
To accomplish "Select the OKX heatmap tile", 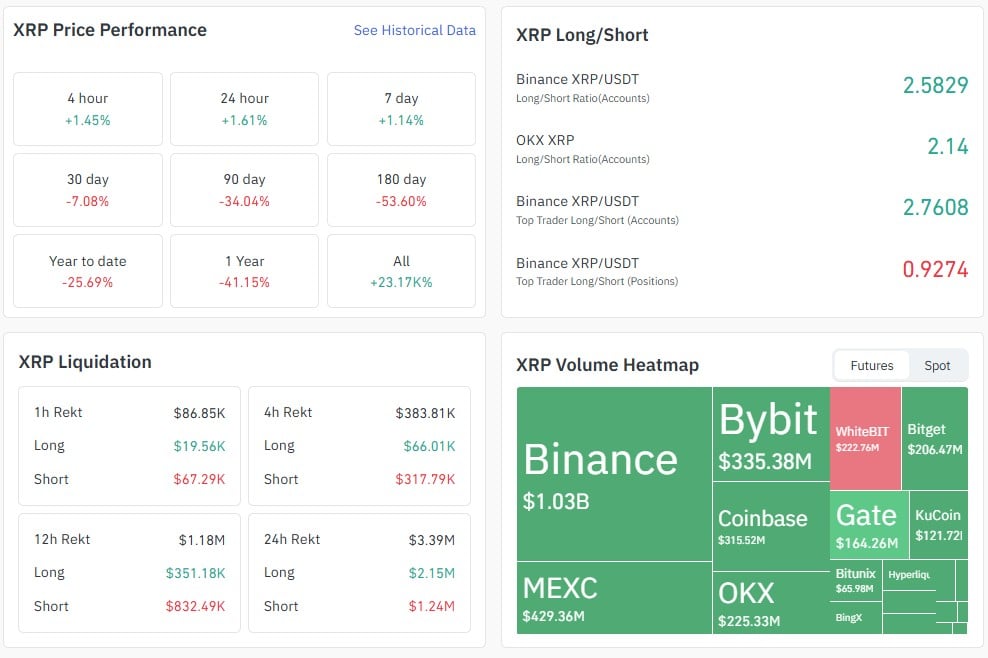I will point(770,602).
